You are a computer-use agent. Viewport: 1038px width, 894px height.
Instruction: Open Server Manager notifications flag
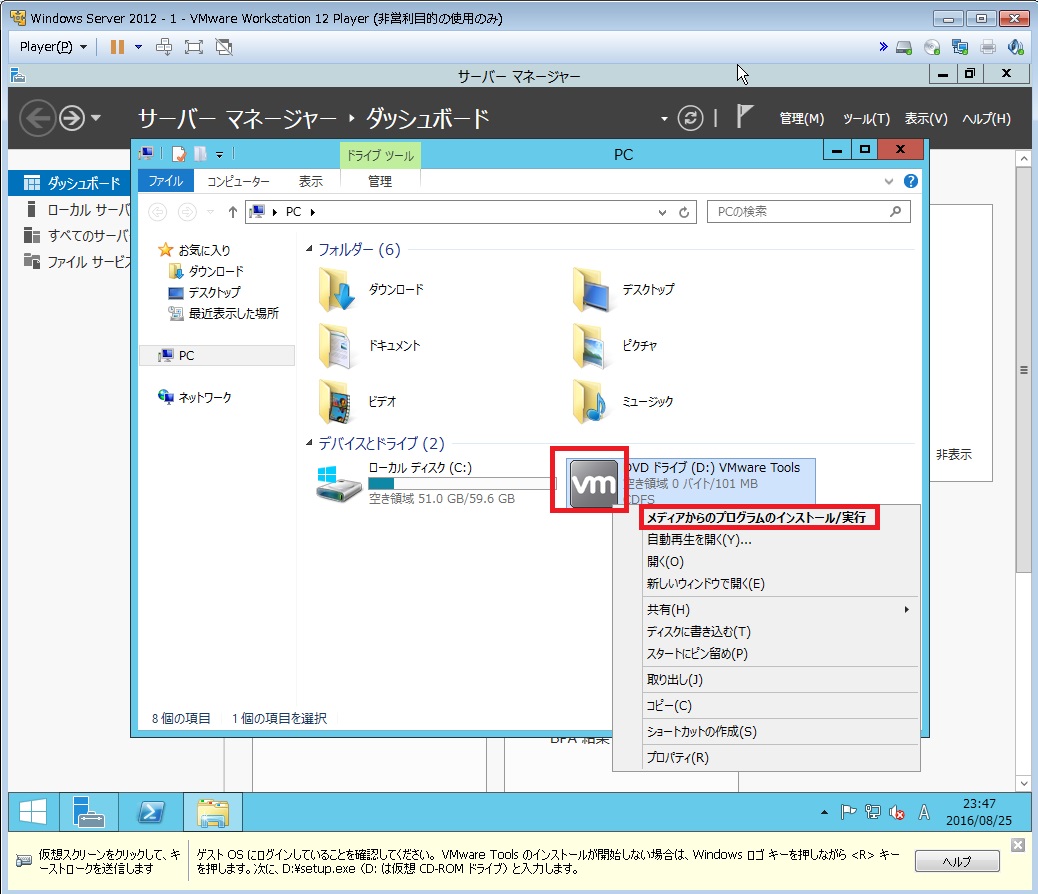click(x=744, y=117)
